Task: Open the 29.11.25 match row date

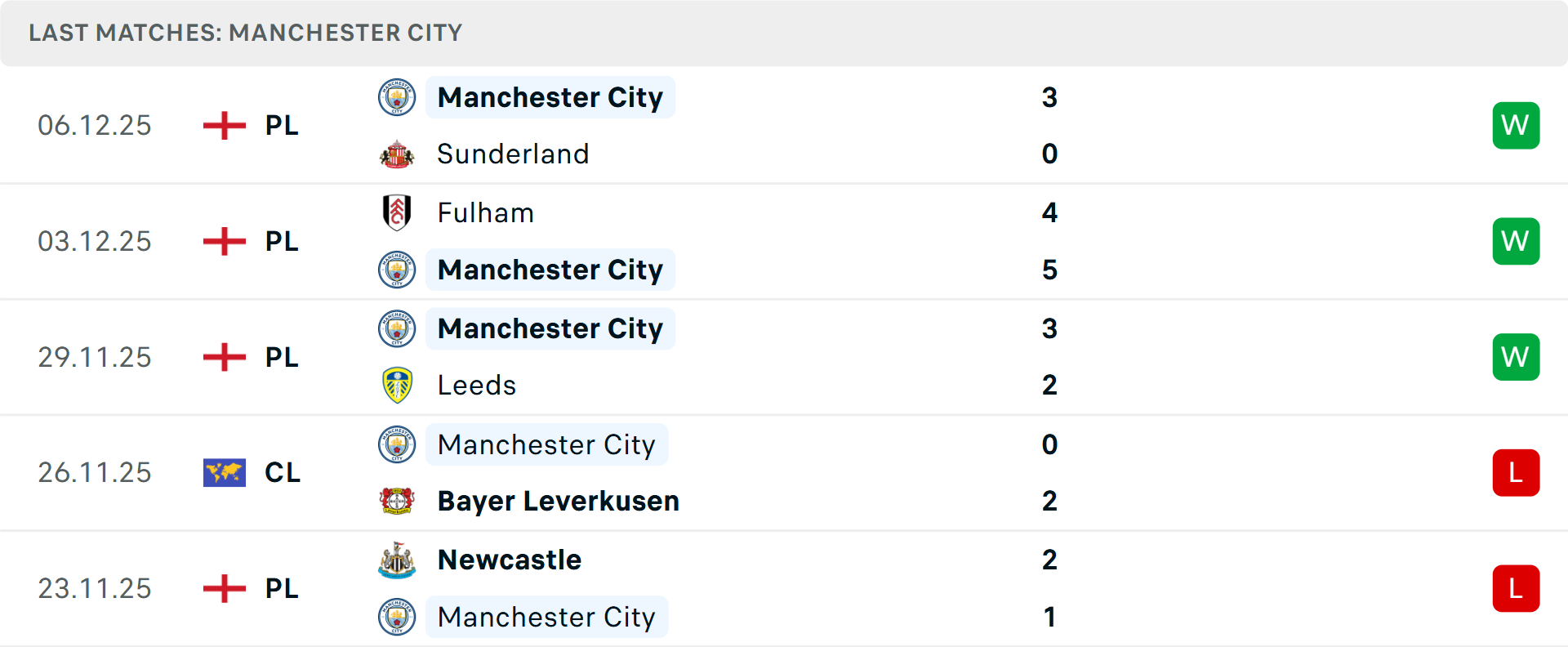Action: [x=95, y=358]
